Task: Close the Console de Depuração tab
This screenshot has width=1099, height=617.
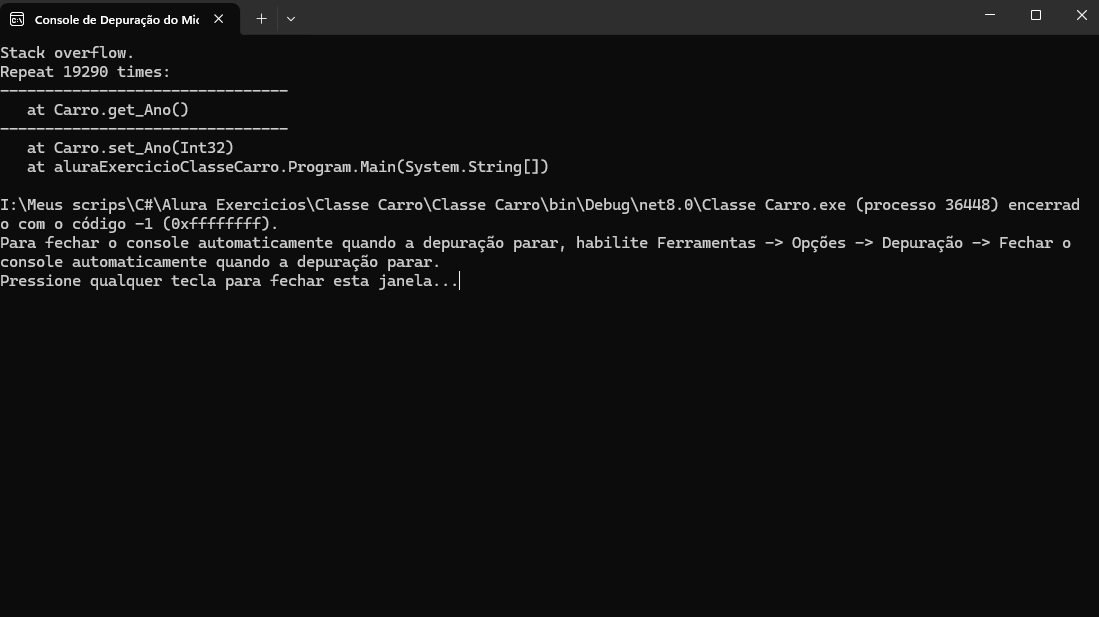Action: (x=219, y=19)
